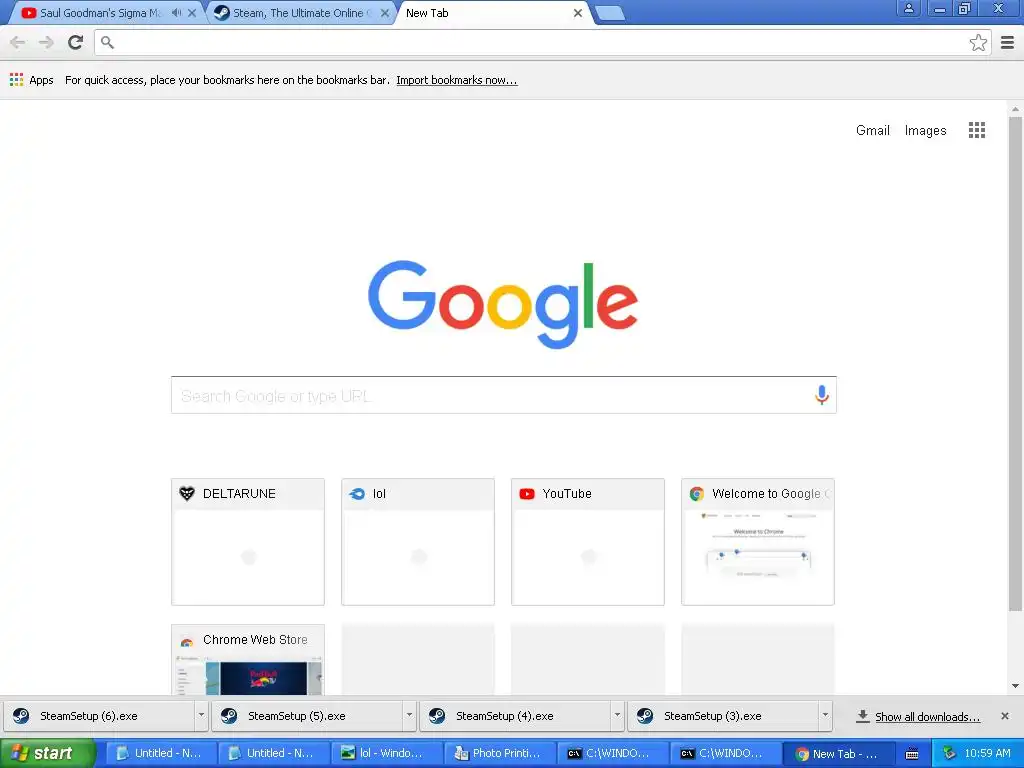Expand SteamSetup (6).exe download options arrow
The width and height of the screenshot is (1024, 768).
[201, 716]
